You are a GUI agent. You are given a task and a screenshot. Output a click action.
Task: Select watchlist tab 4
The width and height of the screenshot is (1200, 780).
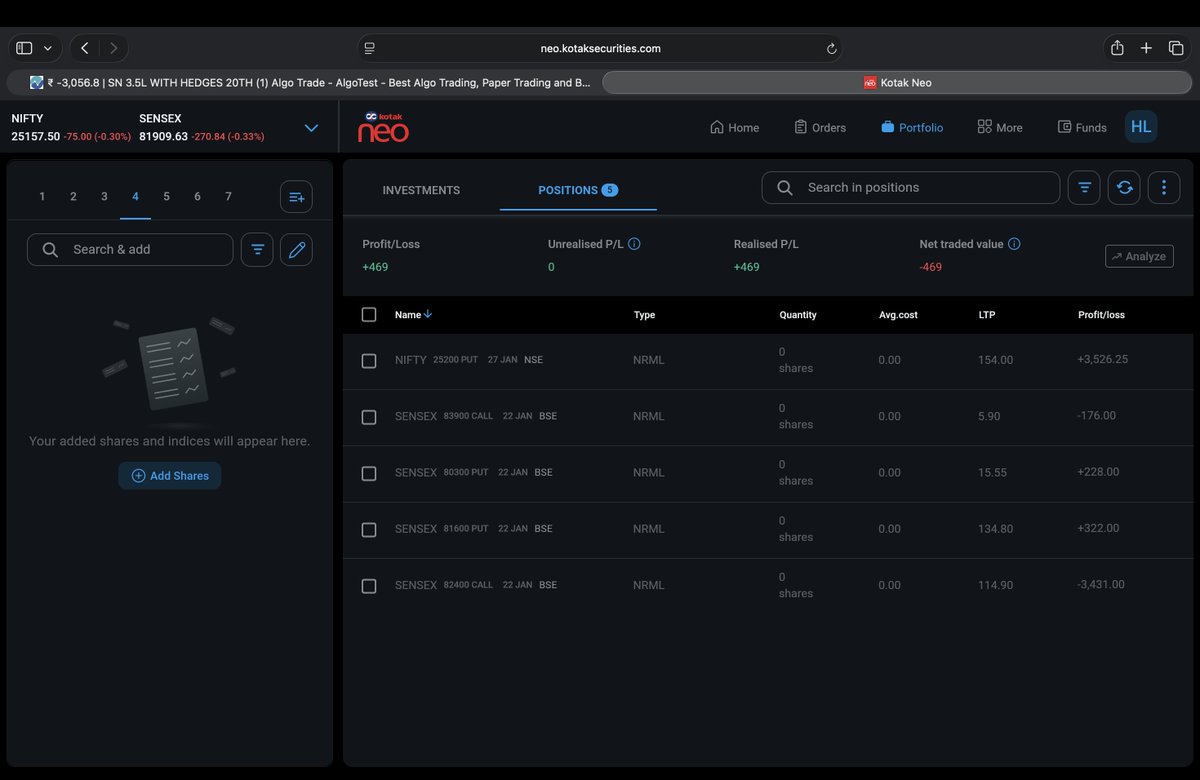point(135,197)
